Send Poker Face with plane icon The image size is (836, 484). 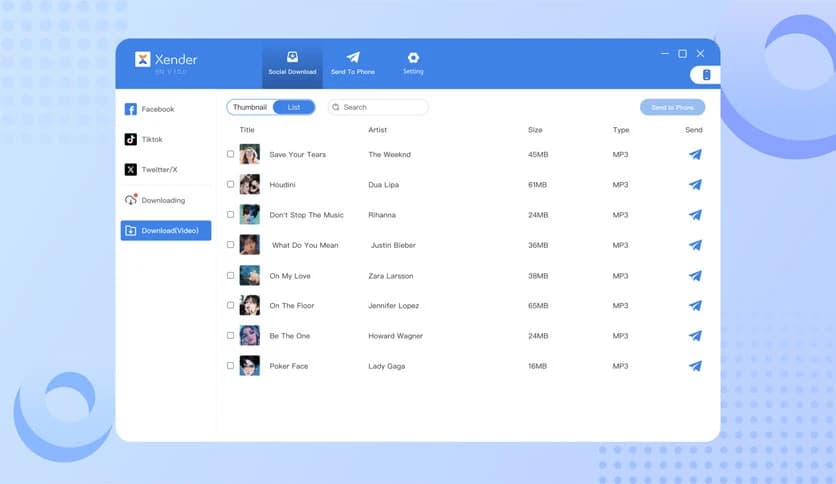pos(695,366)
